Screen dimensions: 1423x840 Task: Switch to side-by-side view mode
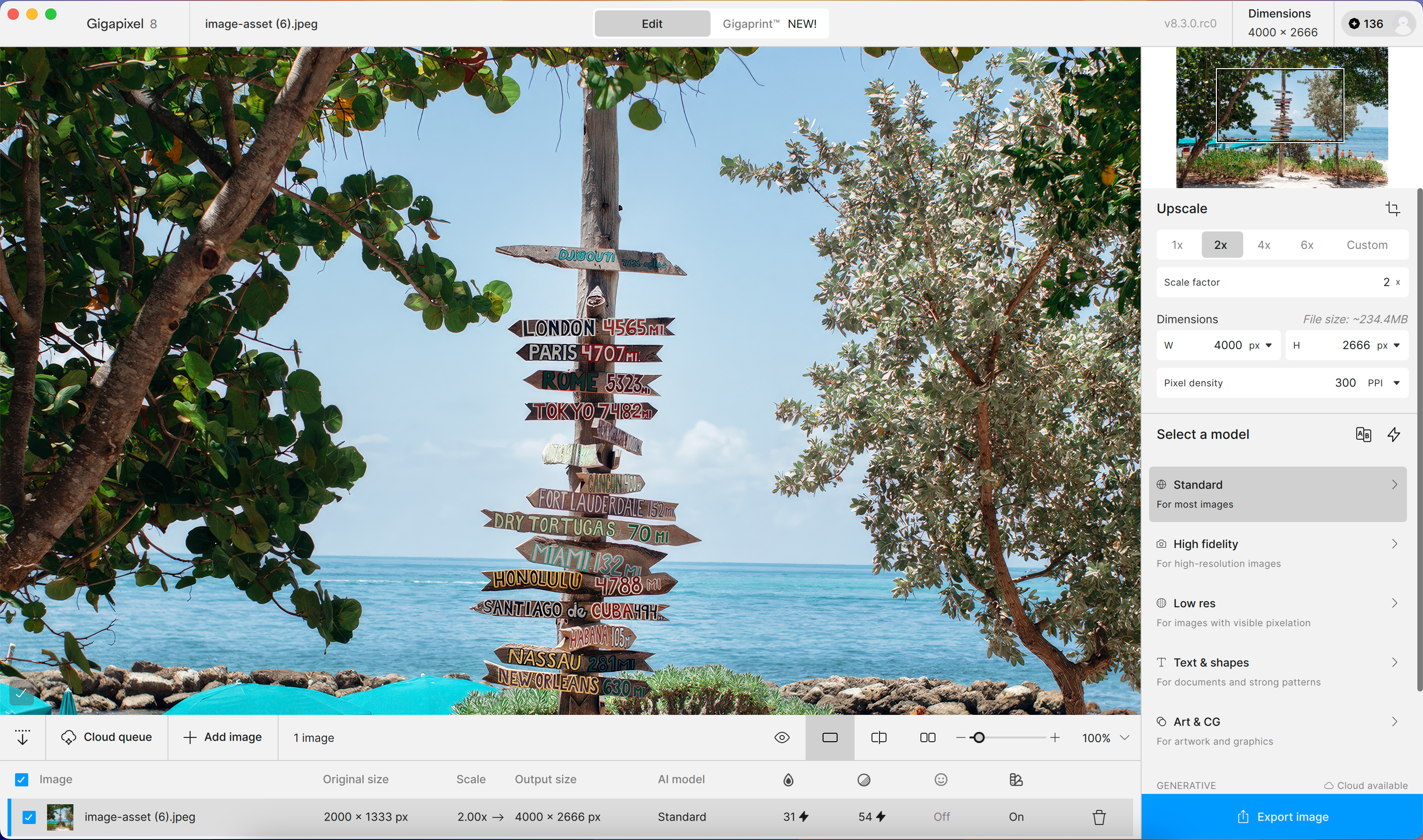pos(927,737)
